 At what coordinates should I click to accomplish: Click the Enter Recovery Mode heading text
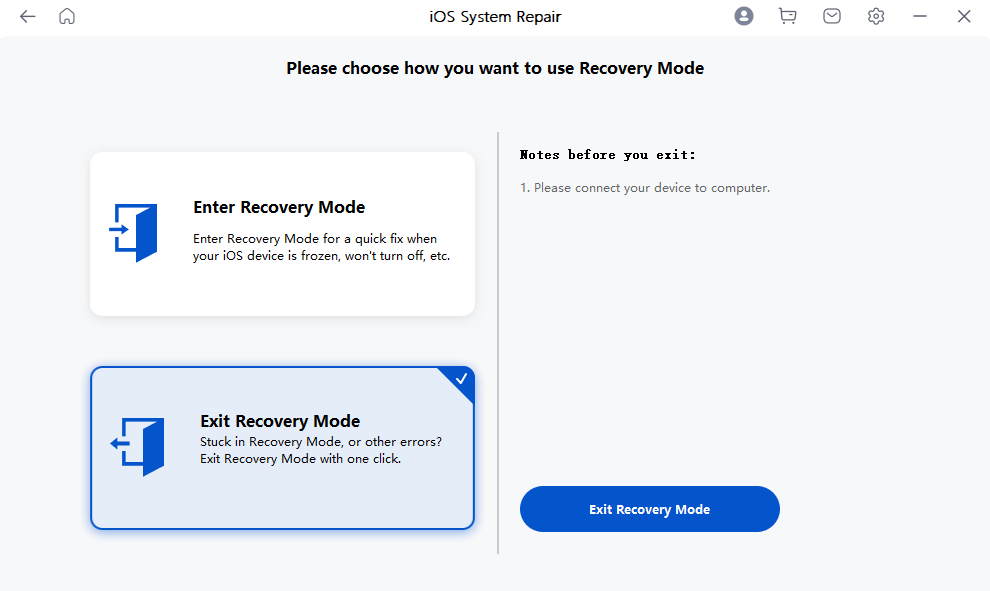[x=279, y=207]
